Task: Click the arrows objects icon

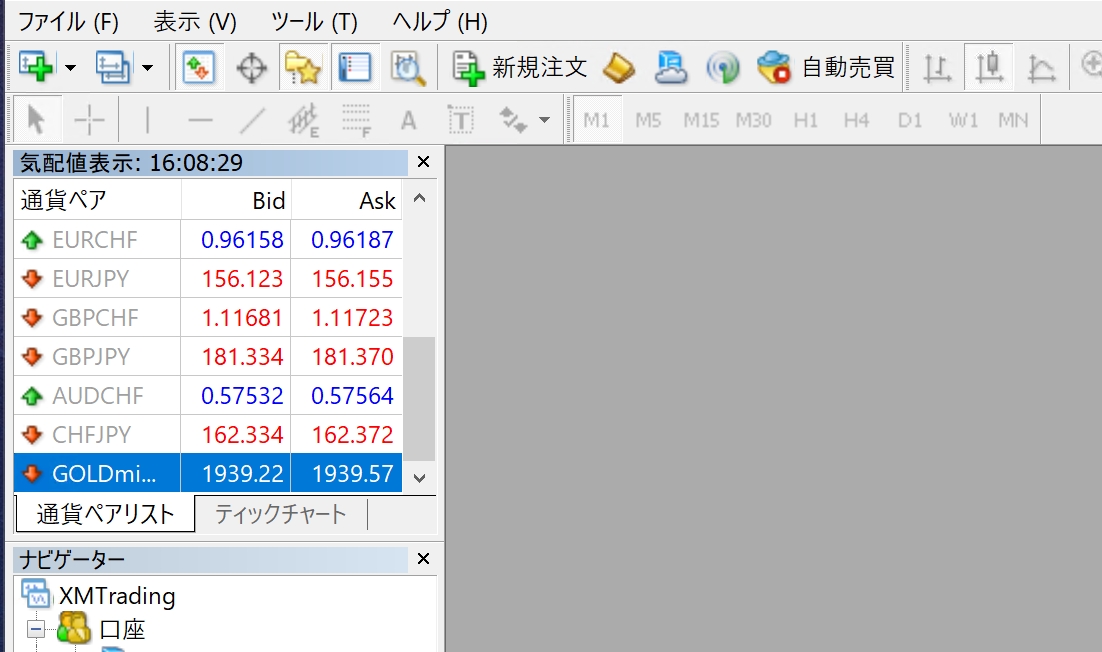Action: pos(513,120)
